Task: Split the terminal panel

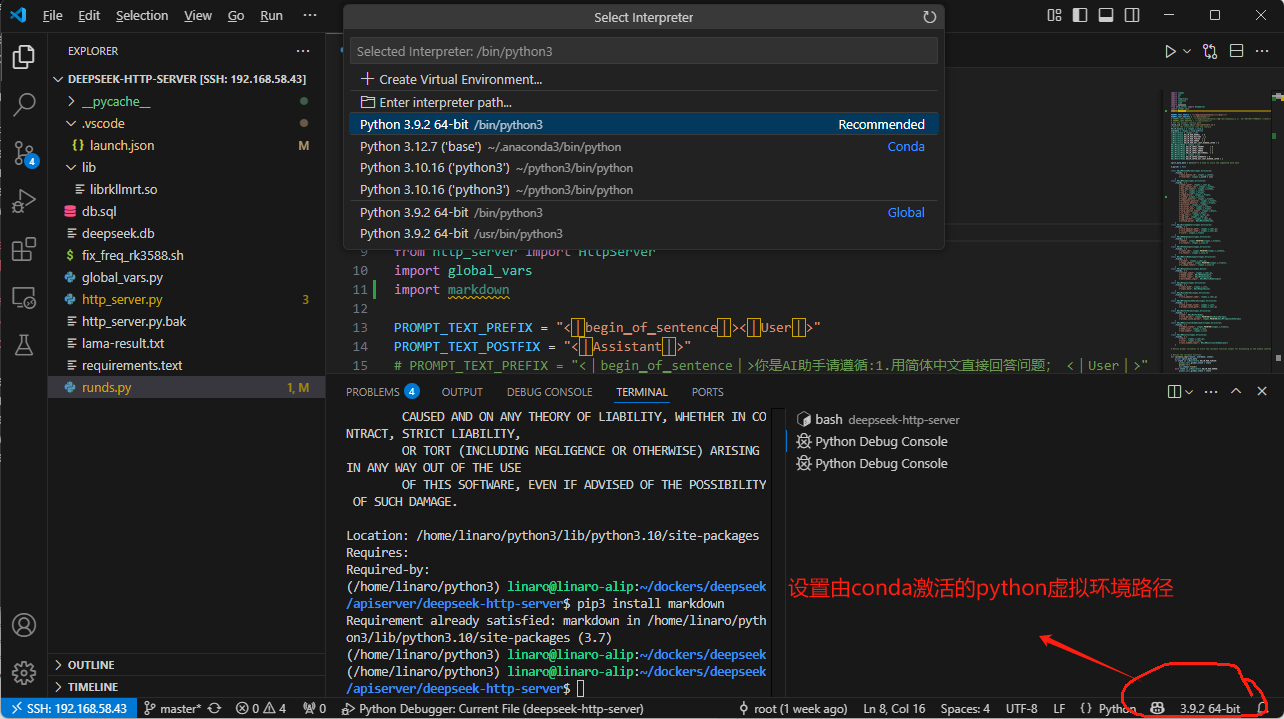Action: pyautogui.click(x=1174, y=392)
